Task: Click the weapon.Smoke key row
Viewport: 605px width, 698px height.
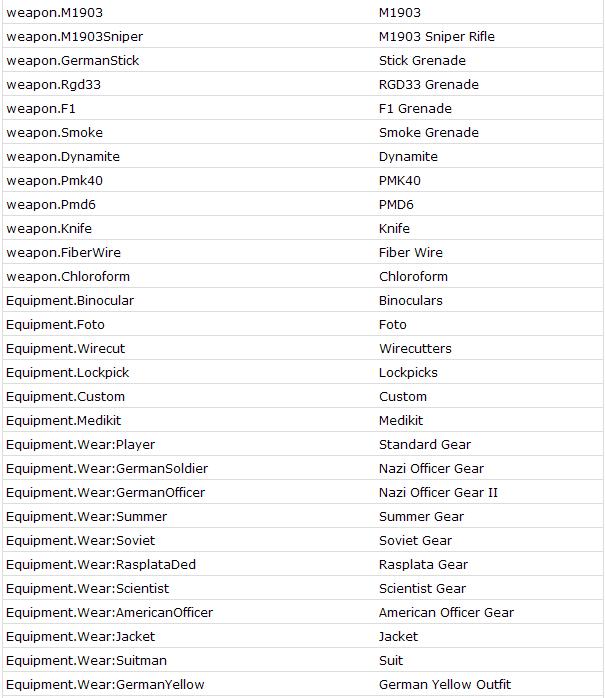Action: 54,133
